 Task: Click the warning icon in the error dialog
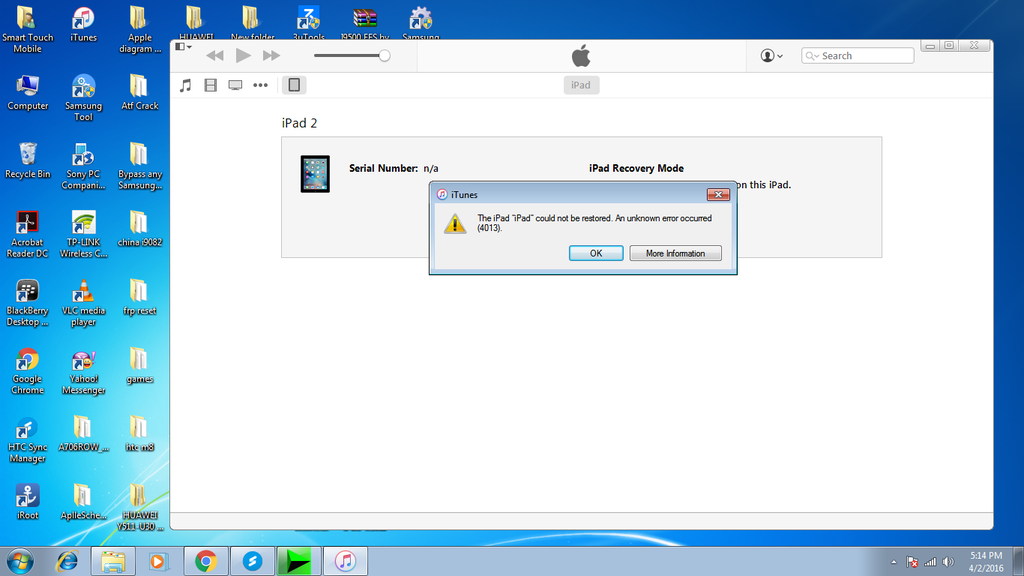(x=457, y=223)
